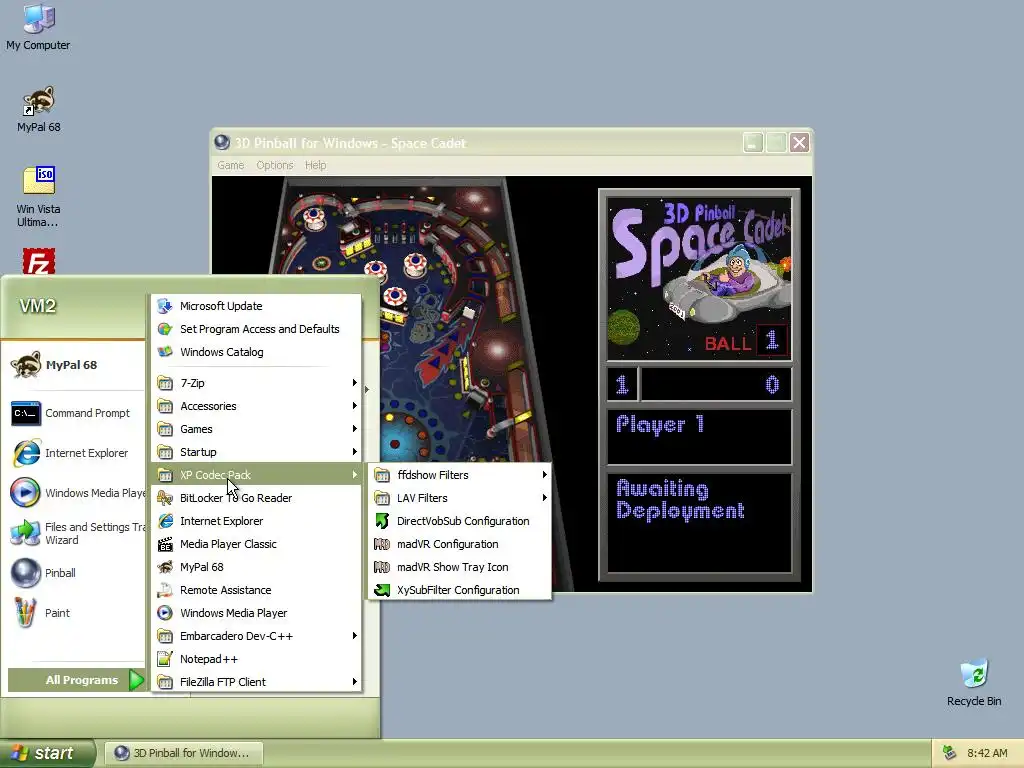Expand the Games program folder
Image resolution: width=1024 pixels, height=768 pixels.
coord(257,429)
